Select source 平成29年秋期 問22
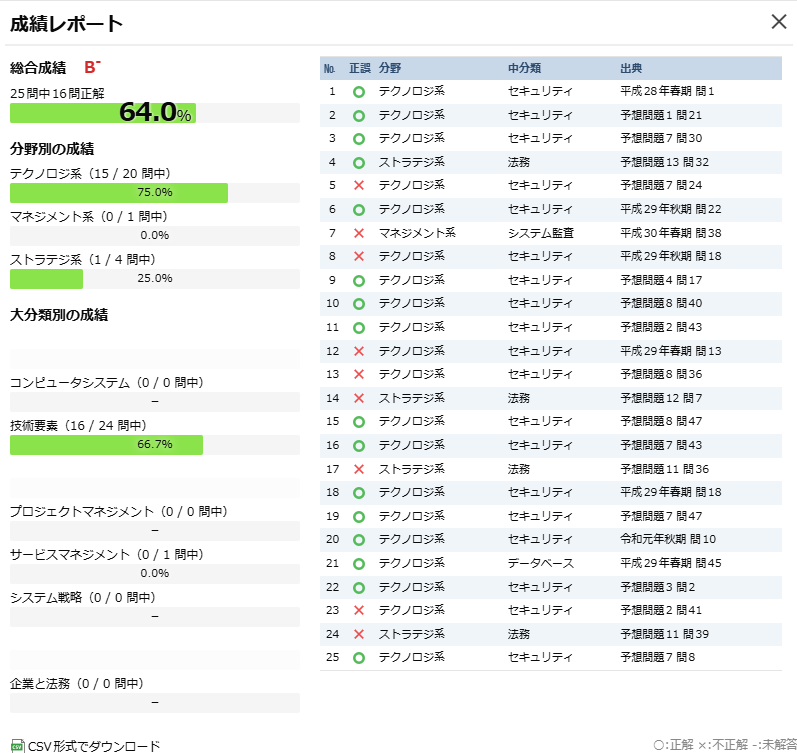Viewport: 797px width, 753px height. [670, 209]
